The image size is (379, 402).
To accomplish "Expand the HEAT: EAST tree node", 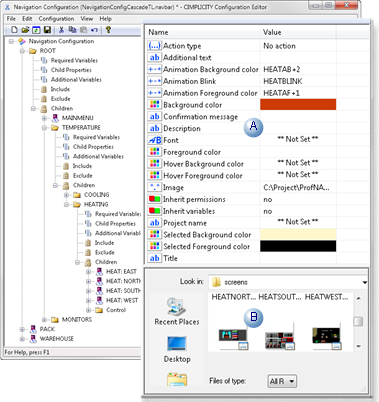I will click(x=88, y=272).
